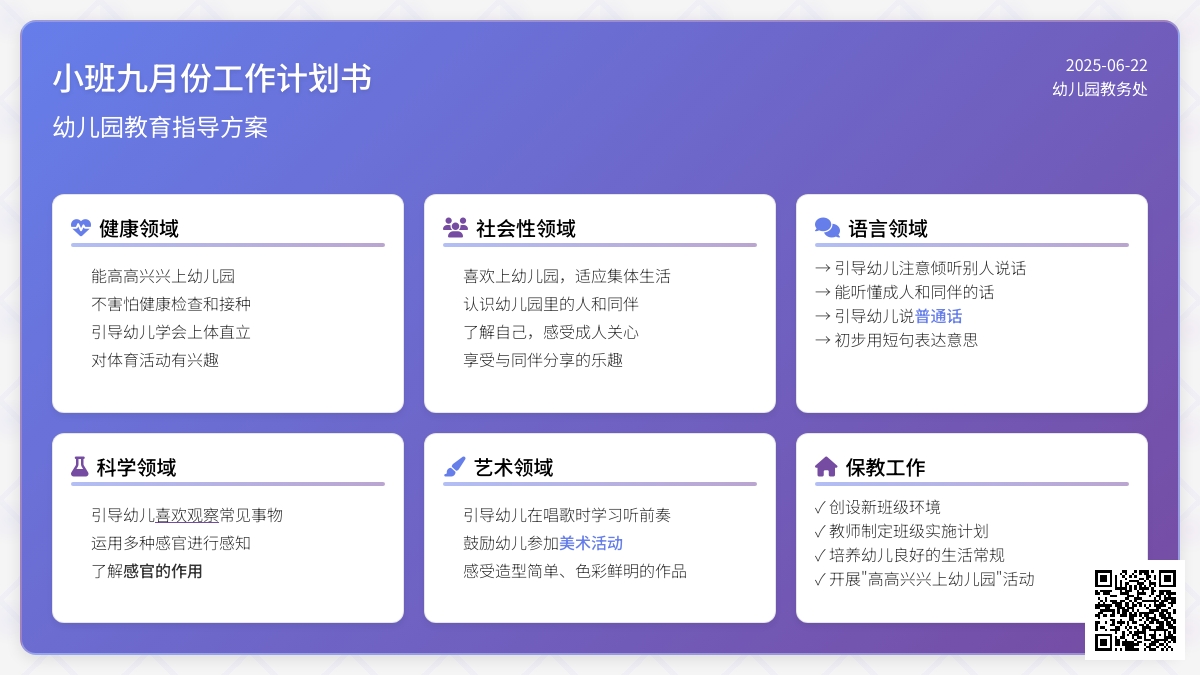Select the line 不害怕健康检查和接种
The width and height of the screenshot is (1200, 675).
[x=171, y=304]
